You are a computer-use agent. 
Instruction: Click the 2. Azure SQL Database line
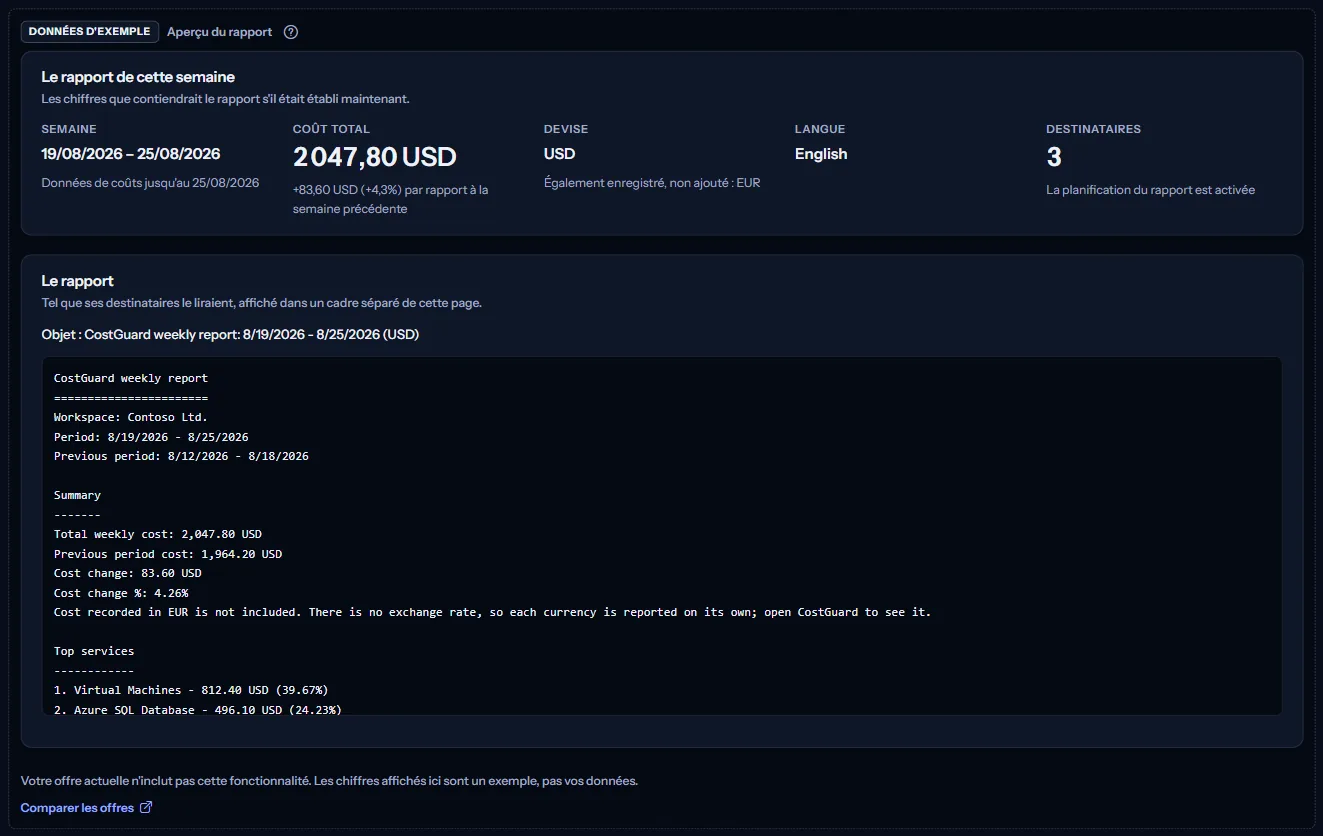[x=198, y=709]
